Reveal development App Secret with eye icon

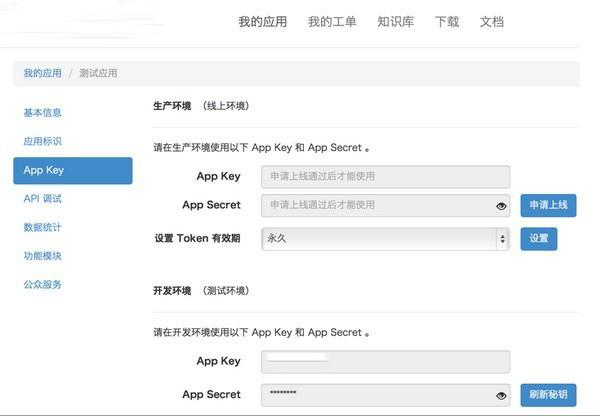point(501,395)
